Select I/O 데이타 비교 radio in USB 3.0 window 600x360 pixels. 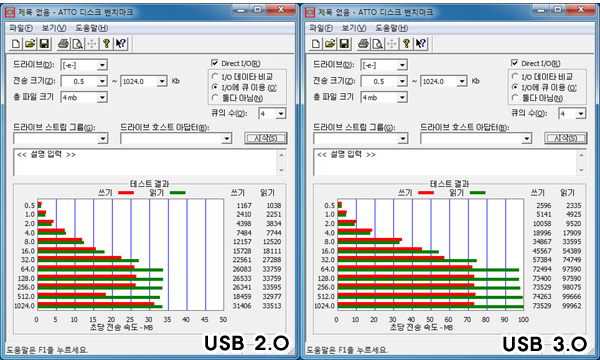click(515, 77)
